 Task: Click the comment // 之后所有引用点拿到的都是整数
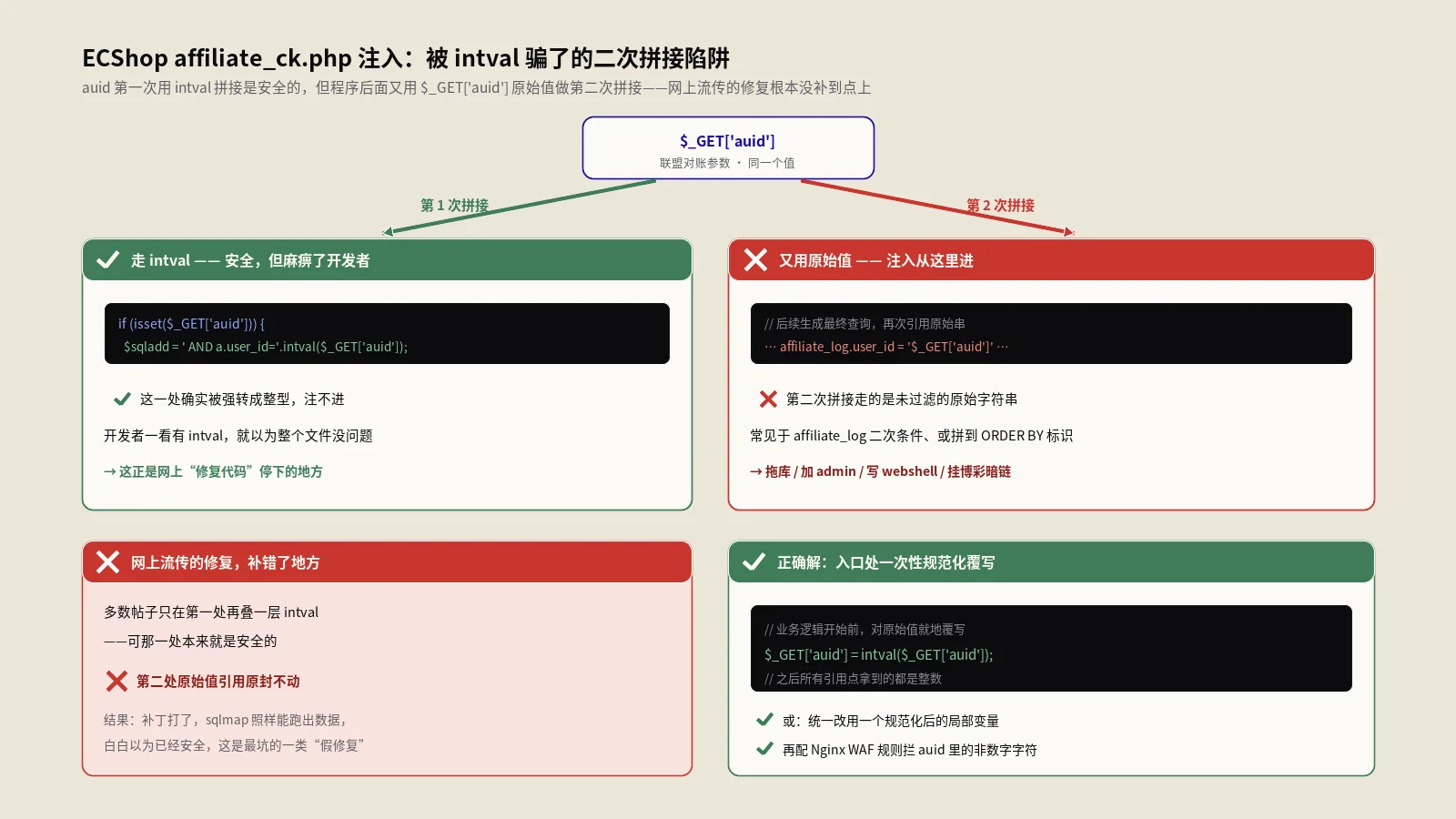coord(853,679)
